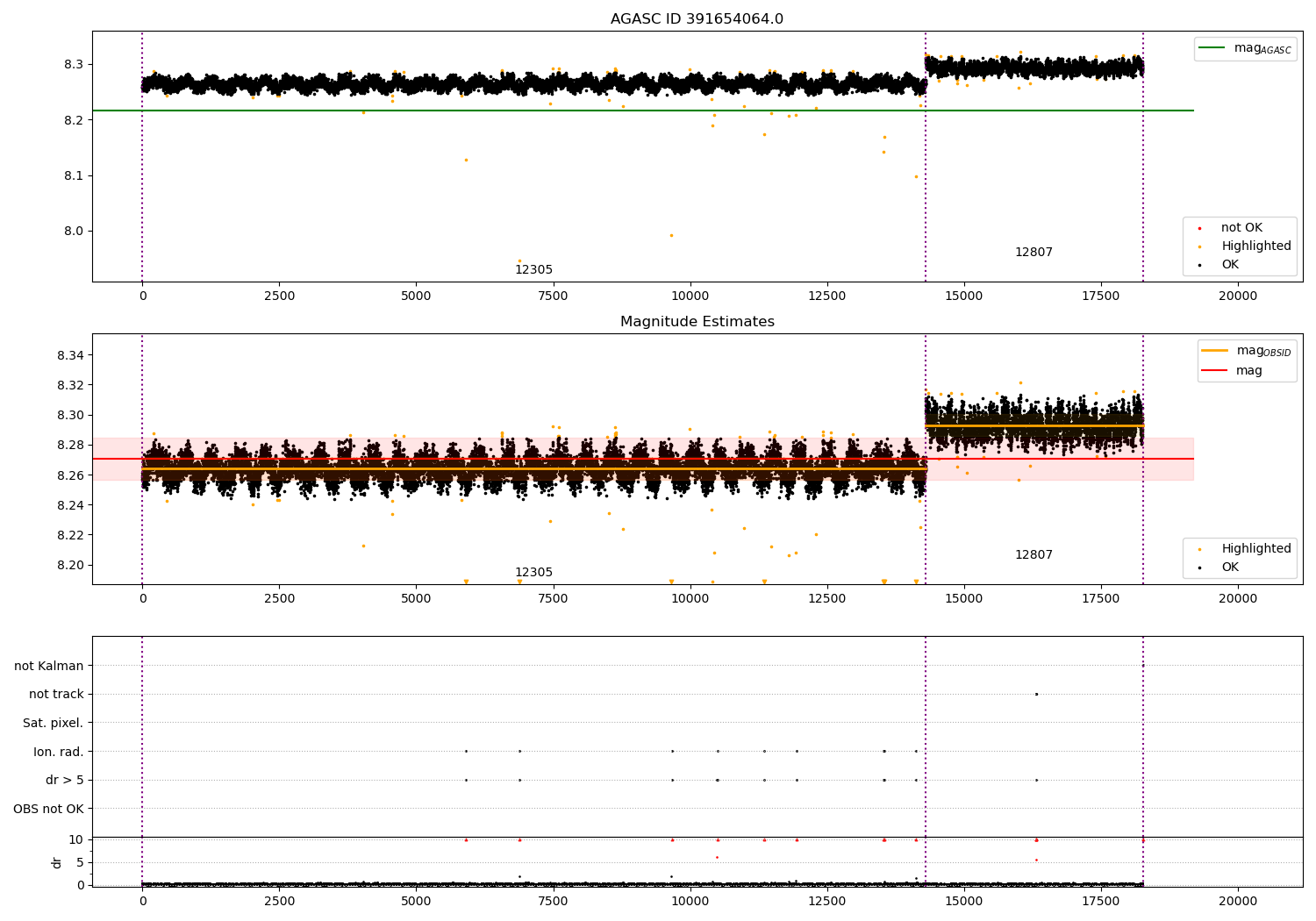
Task: Click the 17500 x-axis tick under Magnitude Estimates plot
Action: (1101, 599)
